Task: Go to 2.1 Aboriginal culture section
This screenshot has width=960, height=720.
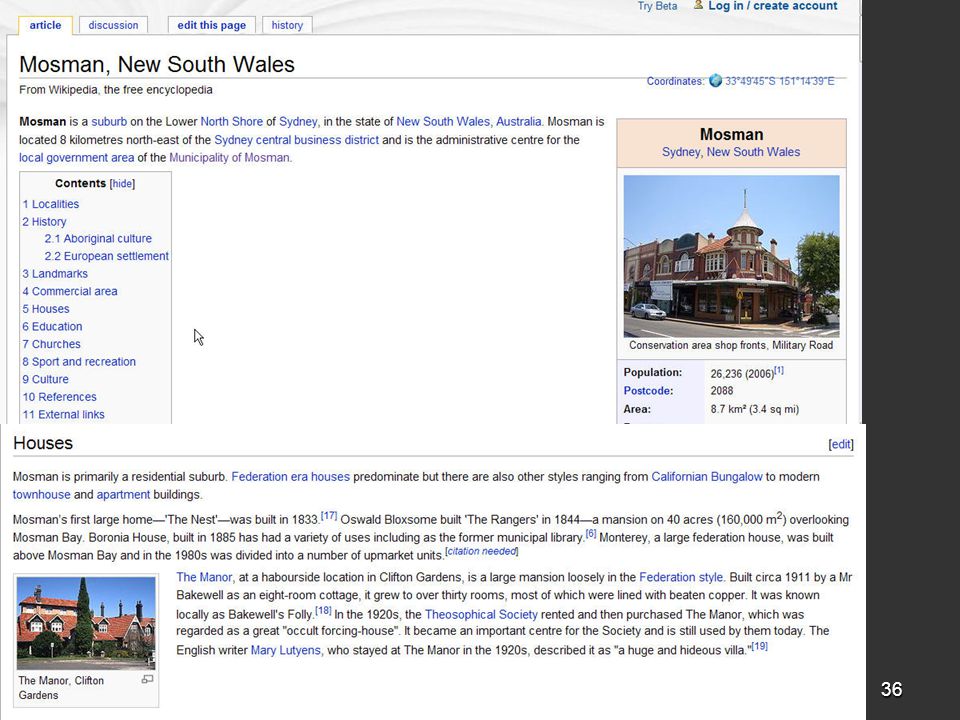Action: [98, 239]
